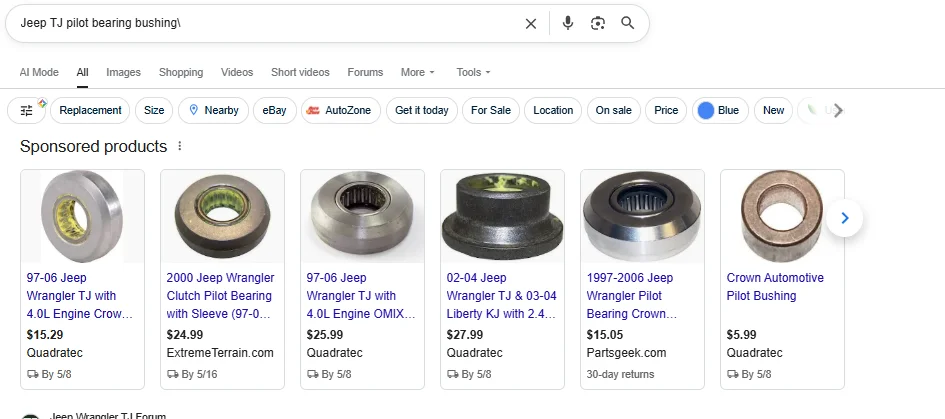This screenshot has height=419, width=945.
Task: Apply the New condition filter chip
Action: point(773,110)
